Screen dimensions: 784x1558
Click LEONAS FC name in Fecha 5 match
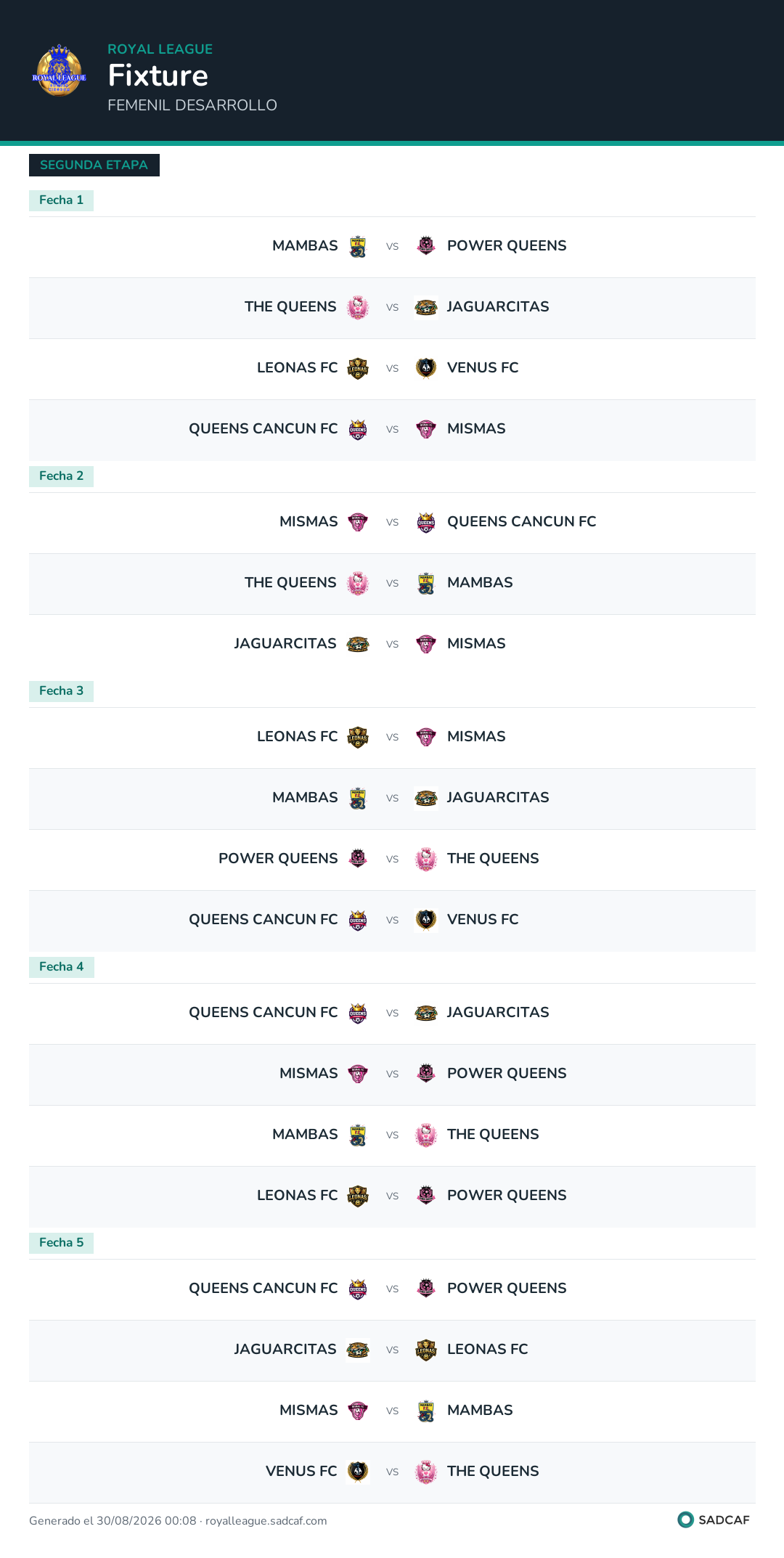coord(487,1349)
